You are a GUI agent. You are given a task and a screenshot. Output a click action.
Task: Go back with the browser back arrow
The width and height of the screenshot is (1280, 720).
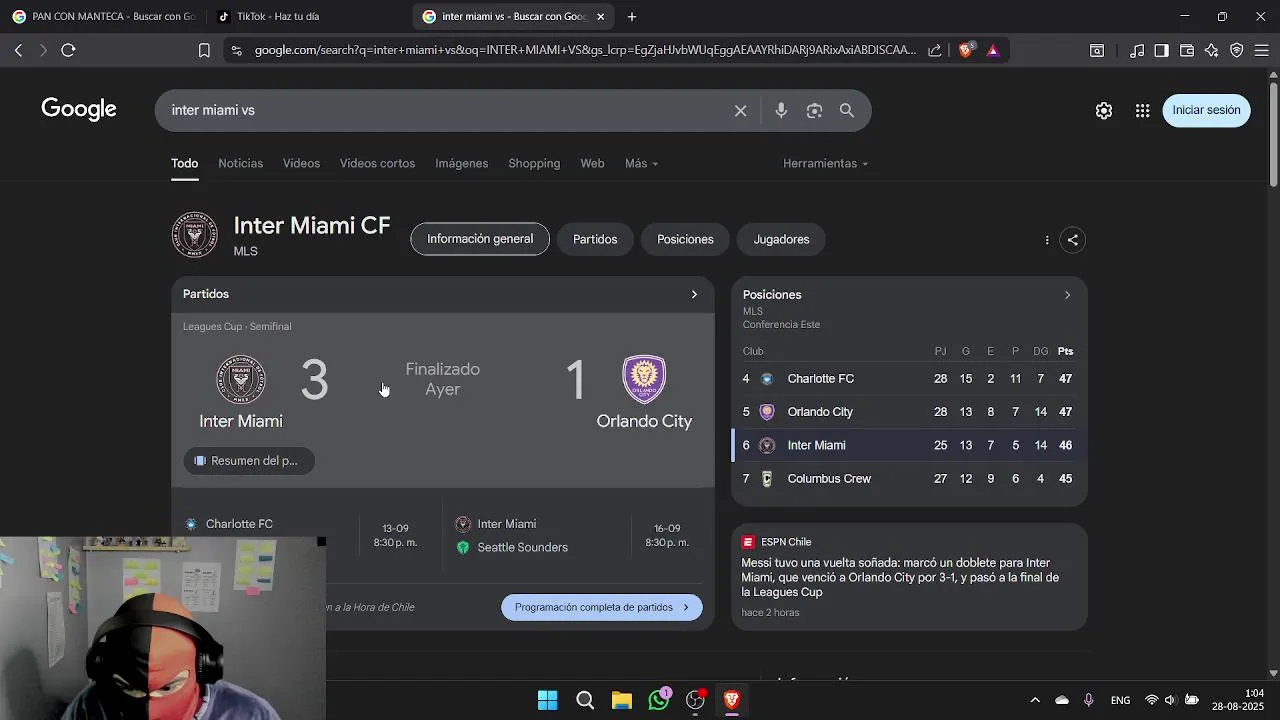[18, 50]
